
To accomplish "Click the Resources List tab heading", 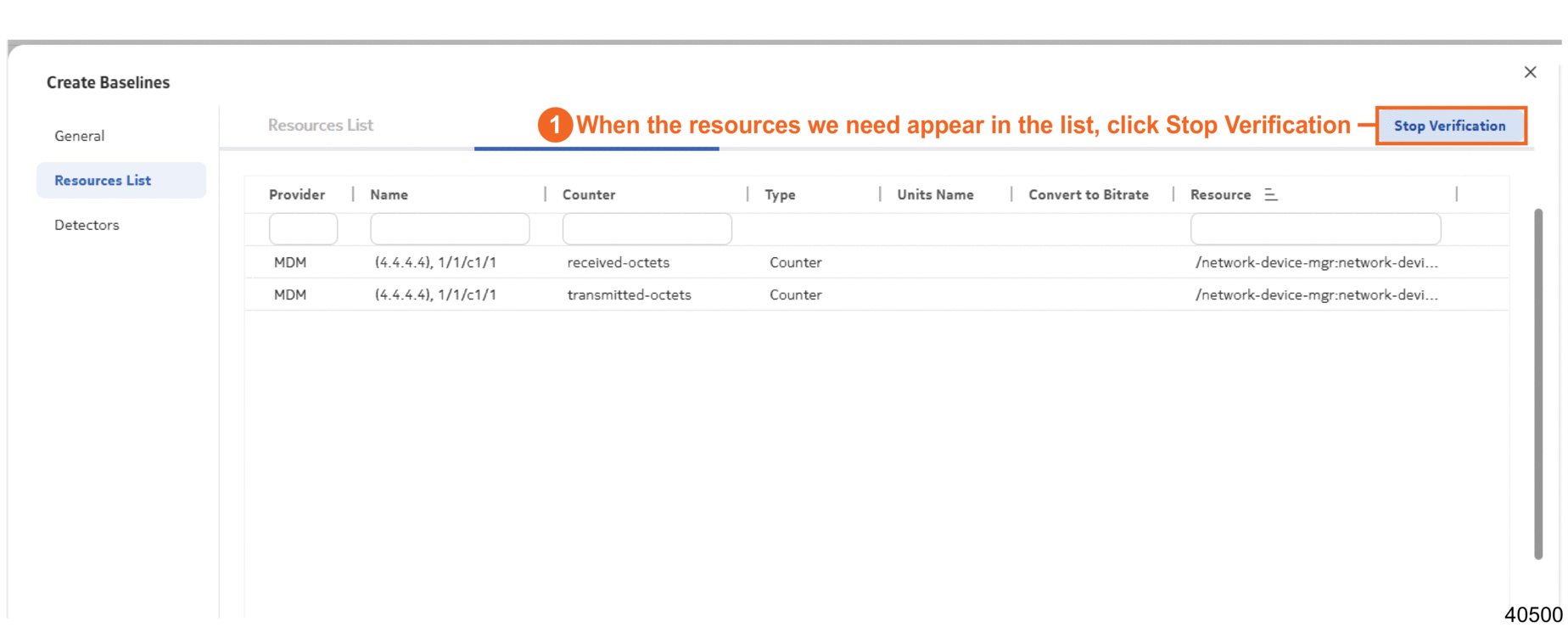I will (x=321, y=125).
